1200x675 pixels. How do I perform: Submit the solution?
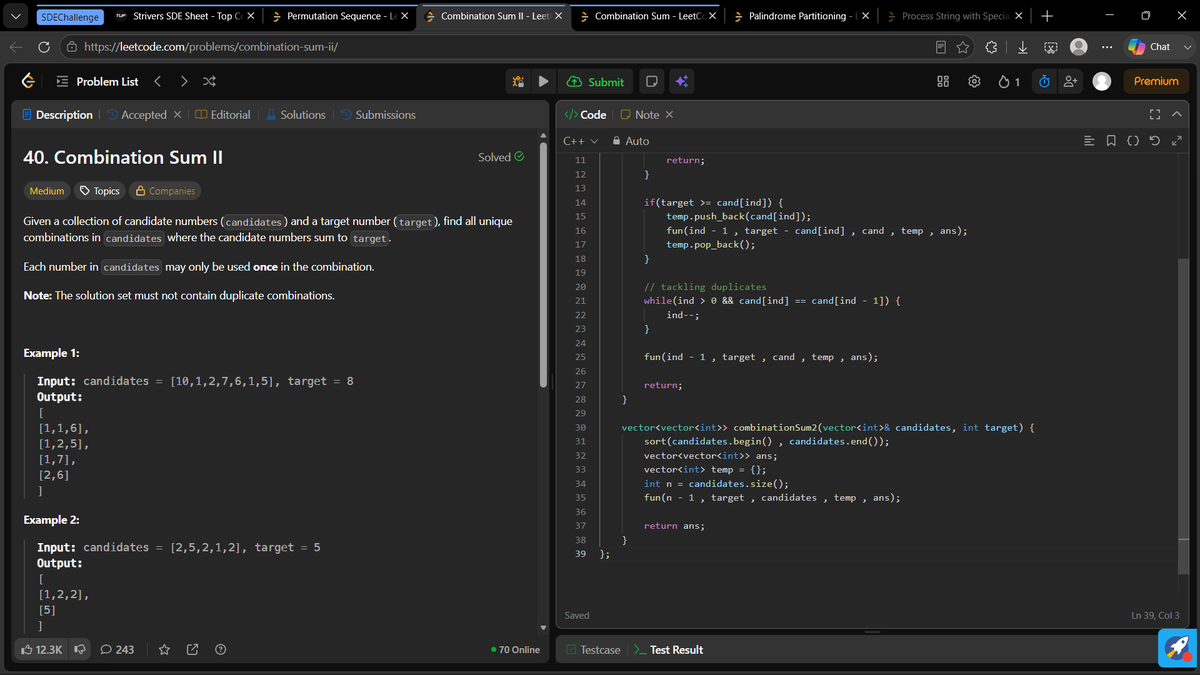[x=596, y=82]
